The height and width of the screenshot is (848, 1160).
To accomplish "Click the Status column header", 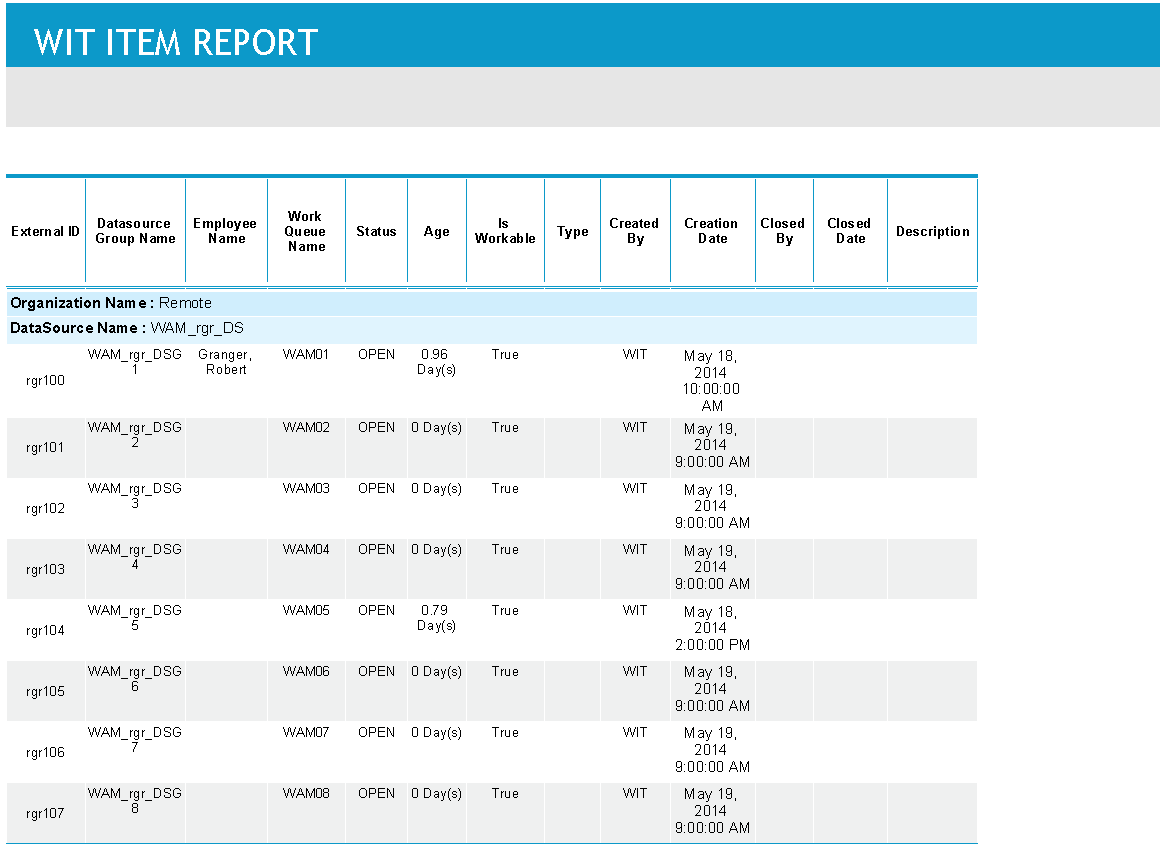I will (376, 232).
